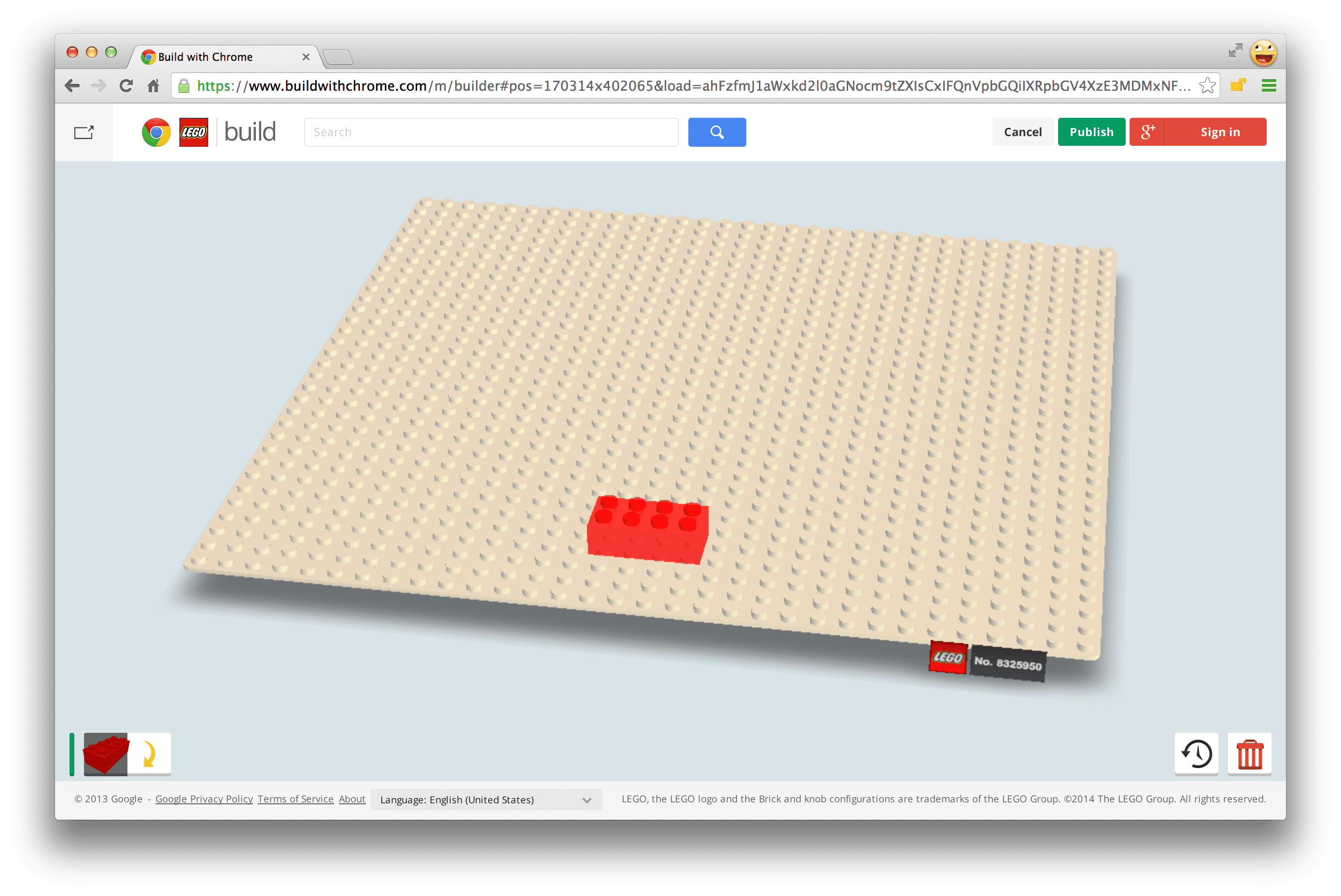Click the search input field
1341x896 pixels.
click(x=490, y=131)
